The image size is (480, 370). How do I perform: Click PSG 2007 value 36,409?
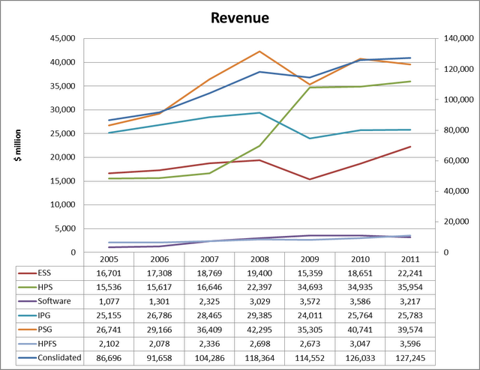coord(210,330)
